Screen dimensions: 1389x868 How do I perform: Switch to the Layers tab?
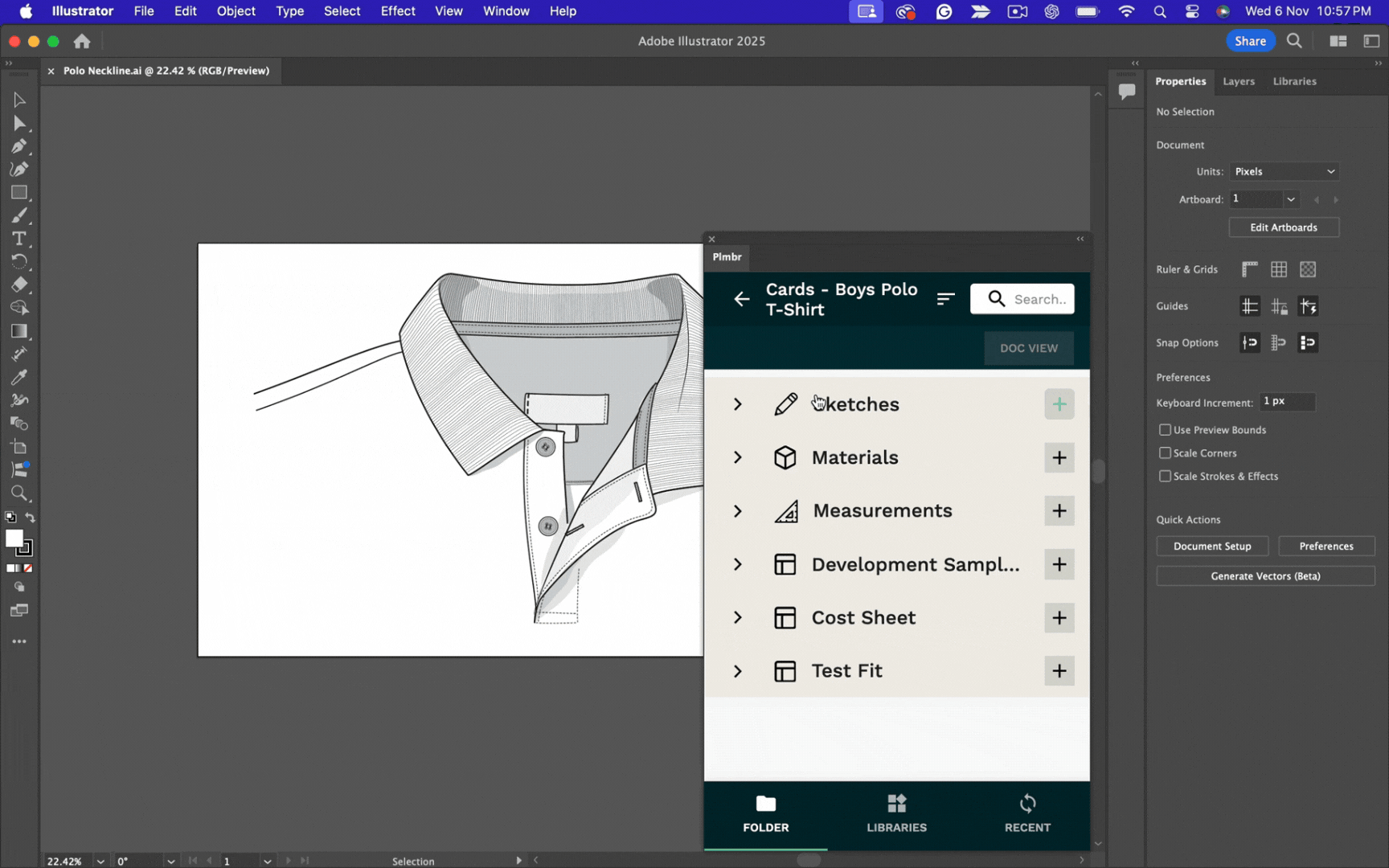click(x=1238, y=81)
